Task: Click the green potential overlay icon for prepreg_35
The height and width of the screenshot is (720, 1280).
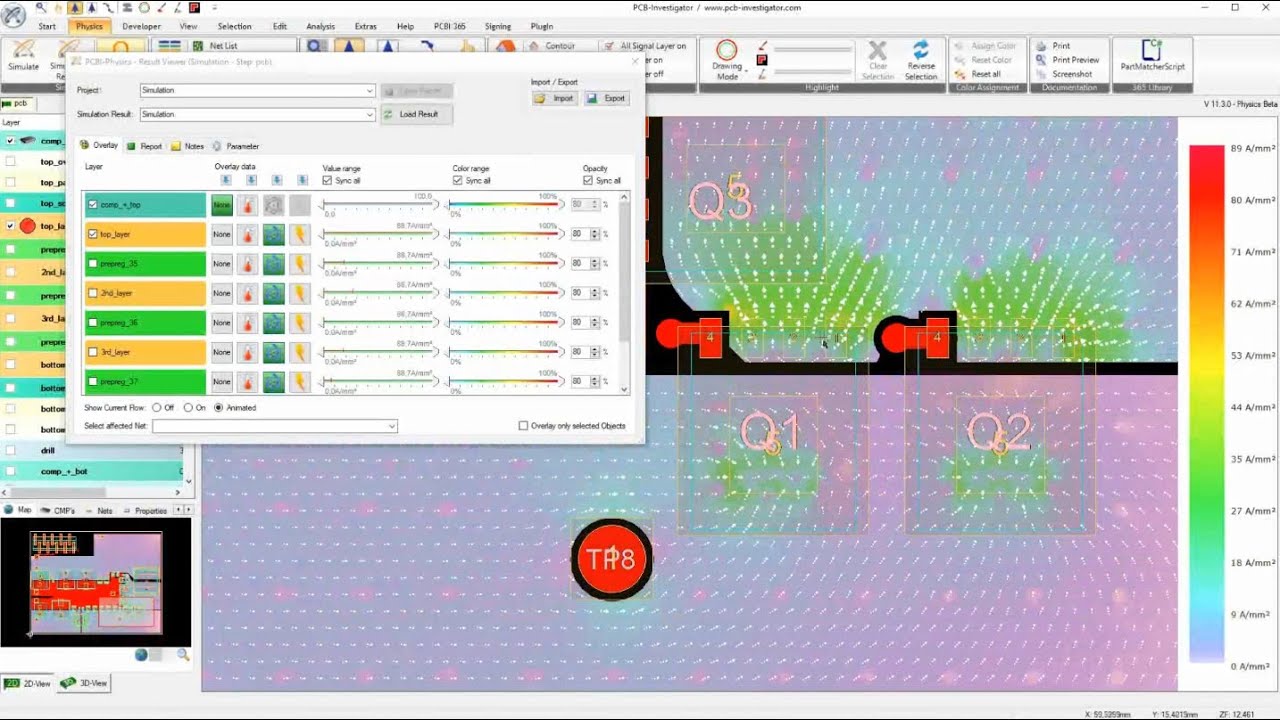Action: coord(273,264)
